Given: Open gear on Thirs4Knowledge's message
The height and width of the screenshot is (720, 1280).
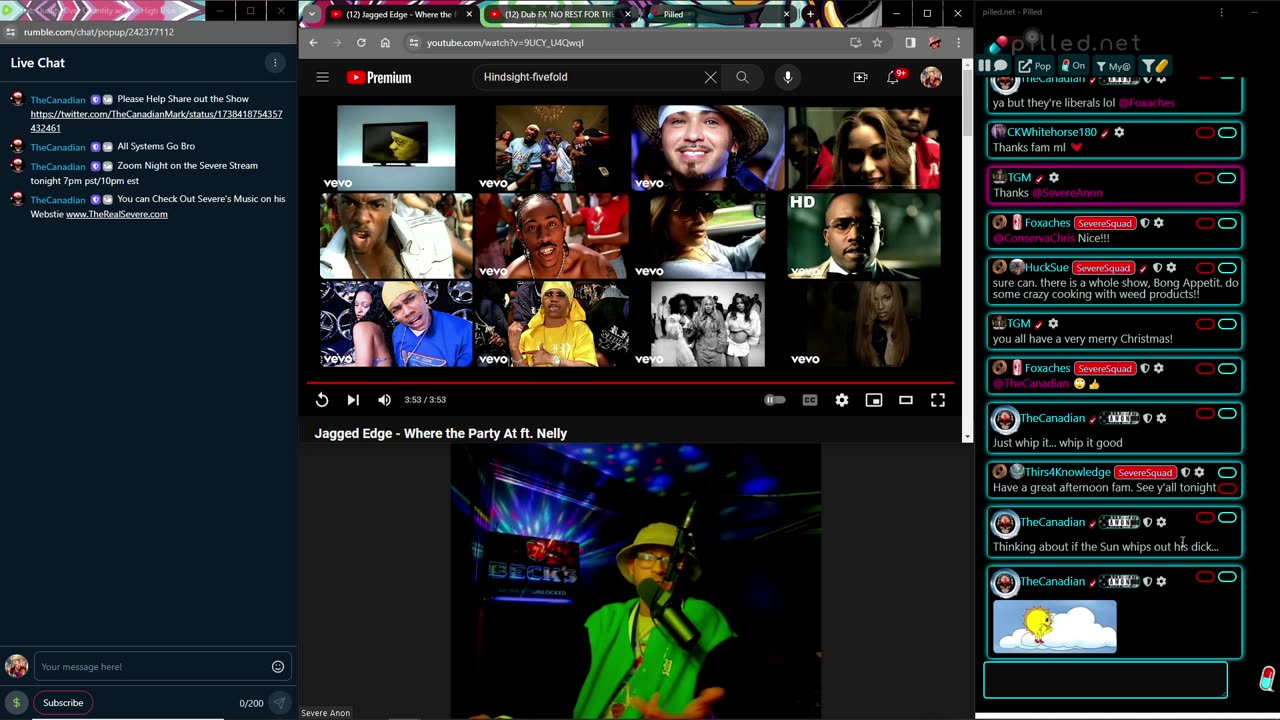Looking at the screenshot, I should pos(1199,472).
